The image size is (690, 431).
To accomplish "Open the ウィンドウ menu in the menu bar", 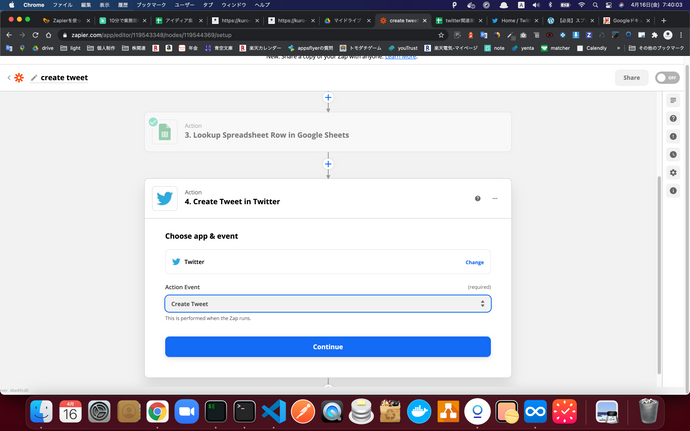I will (234, 5).
